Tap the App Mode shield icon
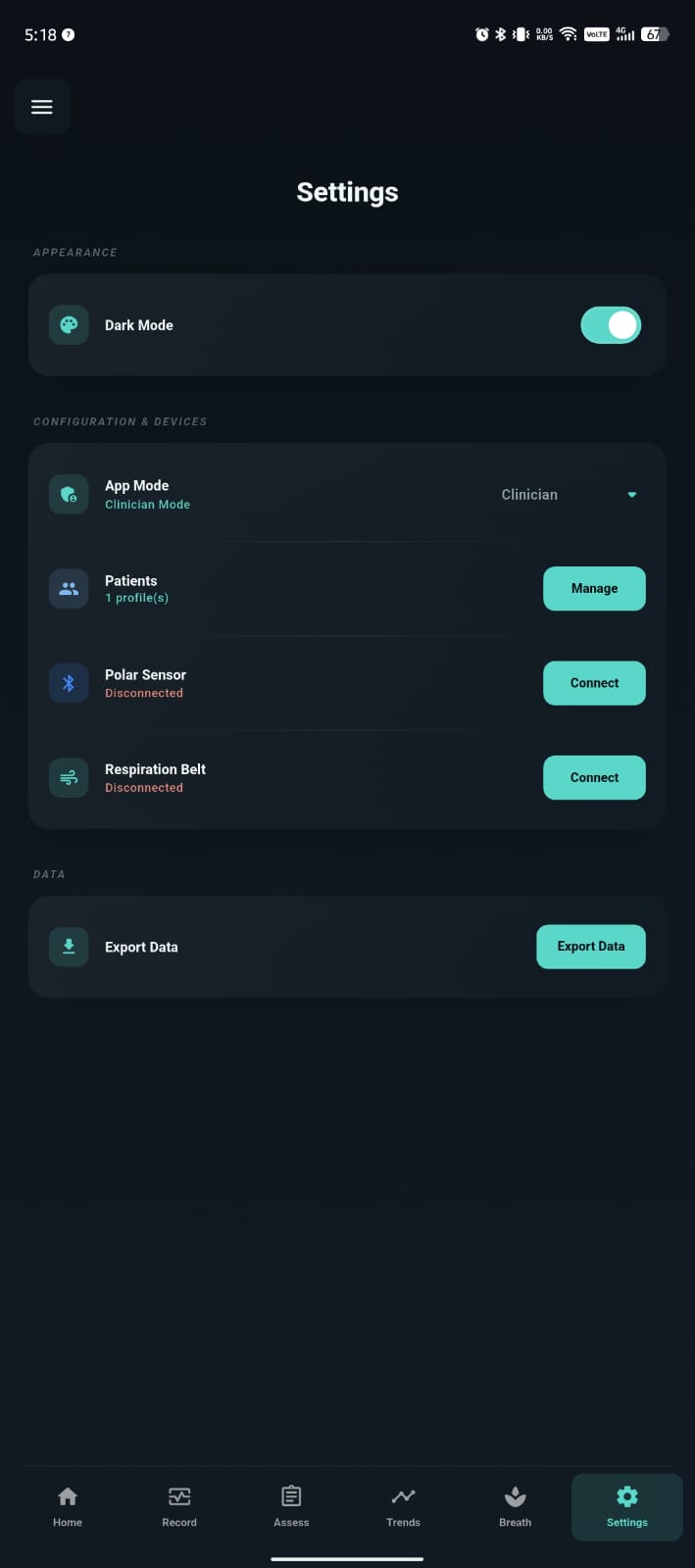This screenshot has height=1568, width=695. (x=69, y=495)
